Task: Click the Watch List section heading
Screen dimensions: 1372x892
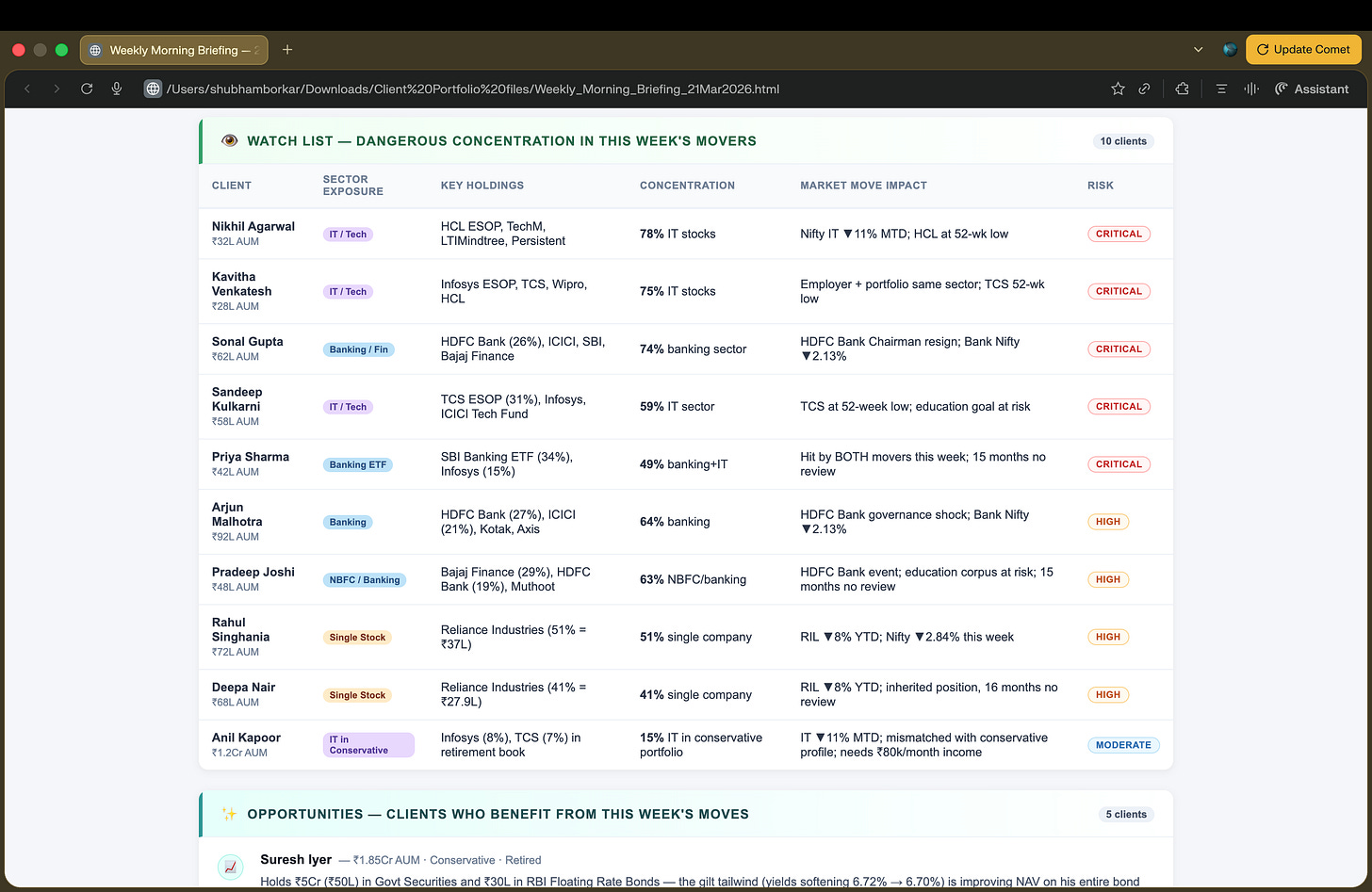Action: click(501, 141)
